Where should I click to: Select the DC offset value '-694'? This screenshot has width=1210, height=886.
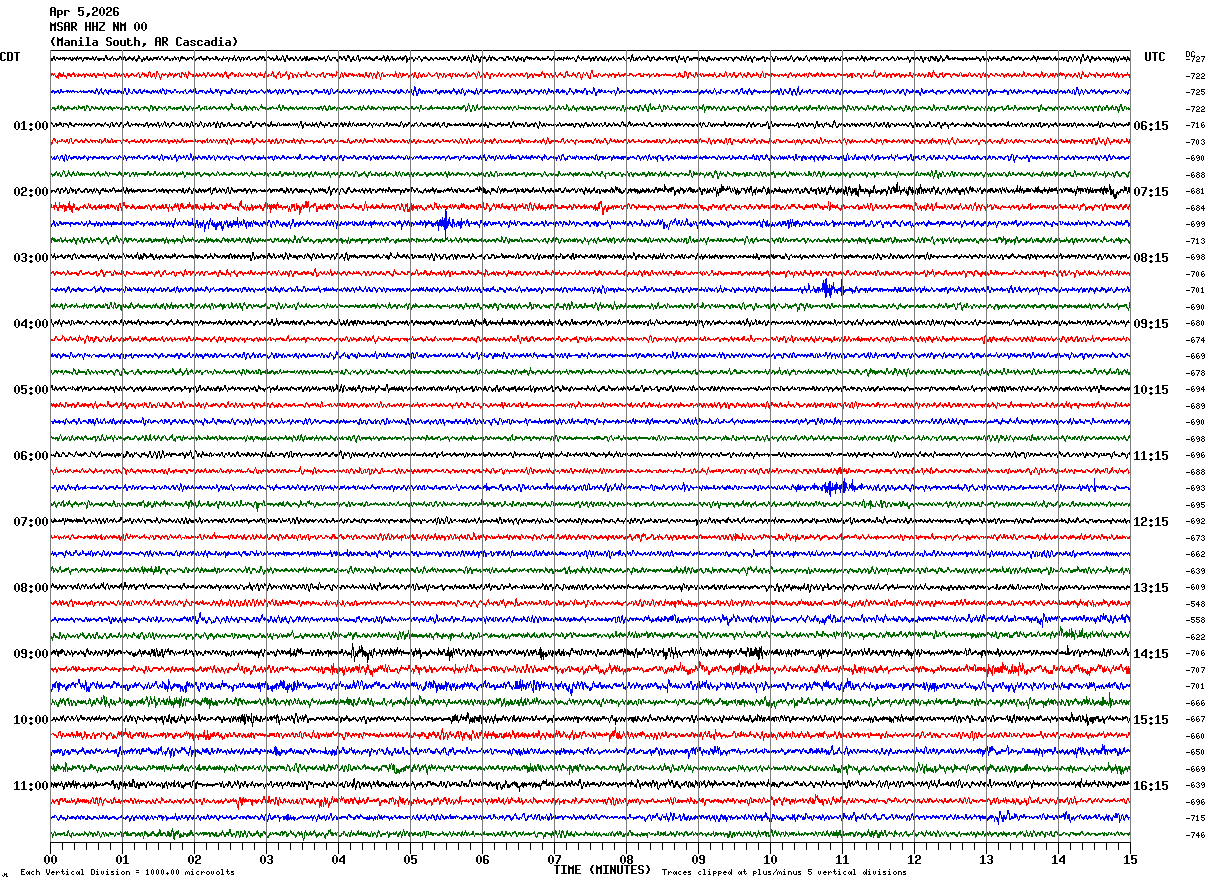coord(1195,390)
